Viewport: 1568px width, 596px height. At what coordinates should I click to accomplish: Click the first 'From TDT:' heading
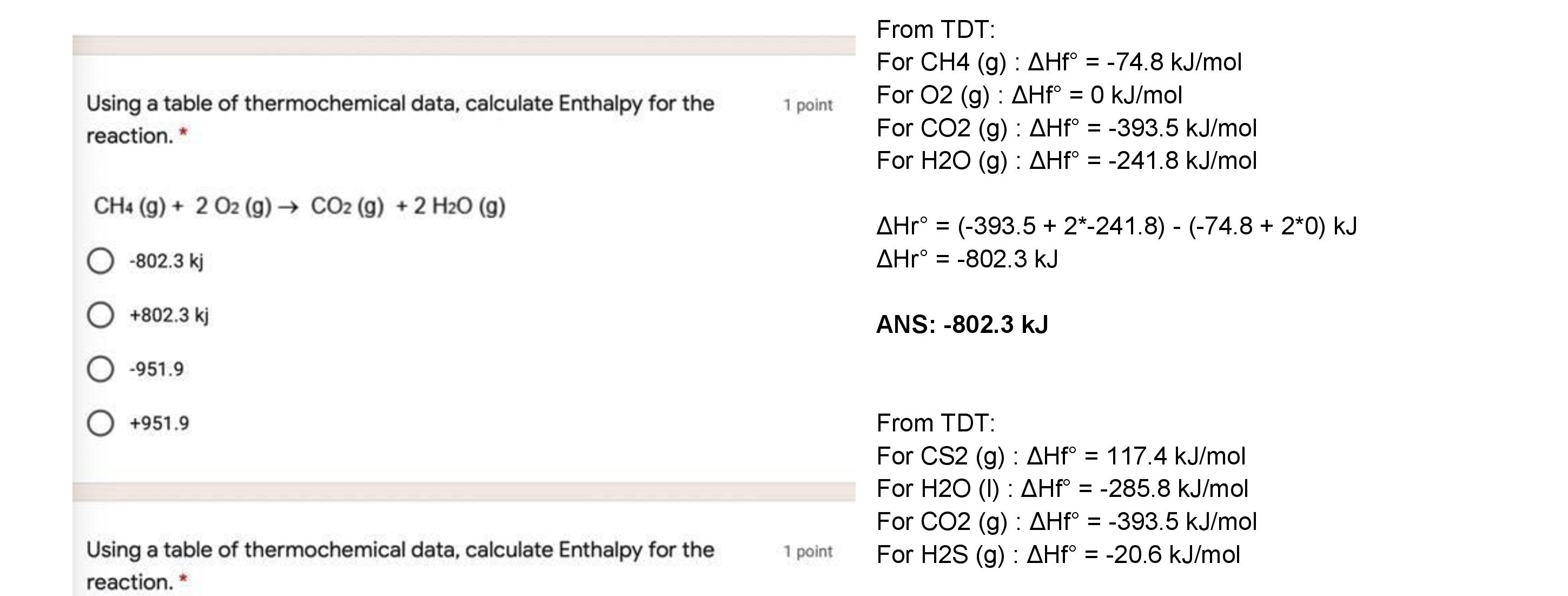point(936,29)
